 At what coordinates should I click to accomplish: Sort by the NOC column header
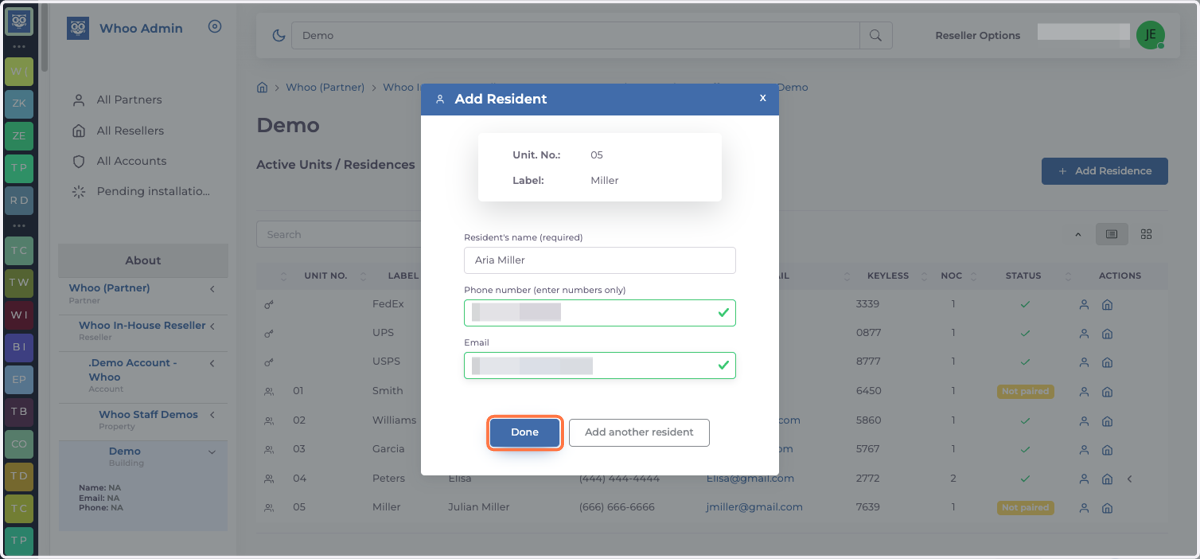951,276
